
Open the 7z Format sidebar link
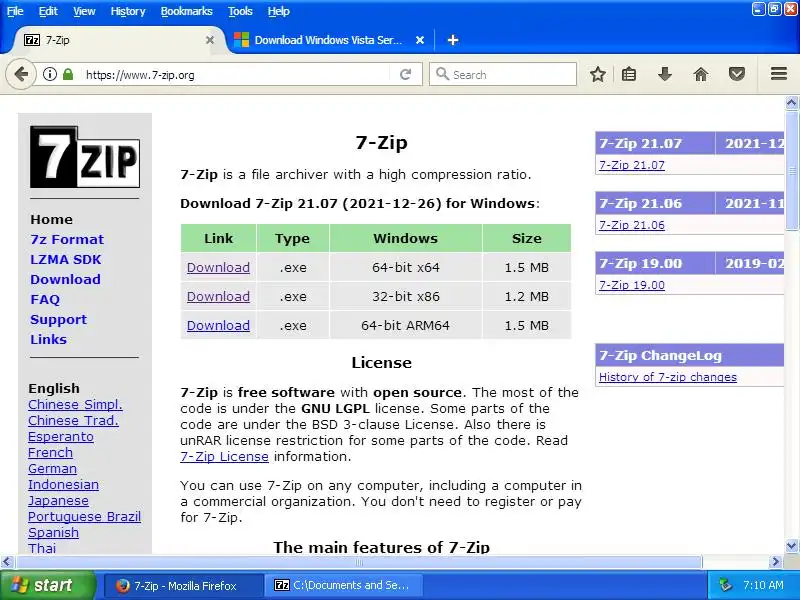[67, 239]
